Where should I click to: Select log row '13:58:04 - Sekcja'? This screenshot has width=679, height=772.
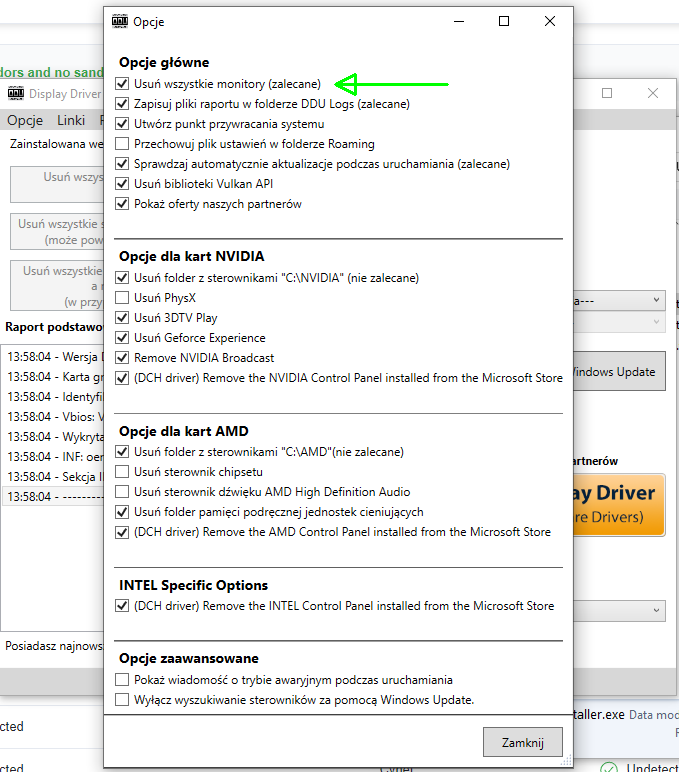[53, 477]
